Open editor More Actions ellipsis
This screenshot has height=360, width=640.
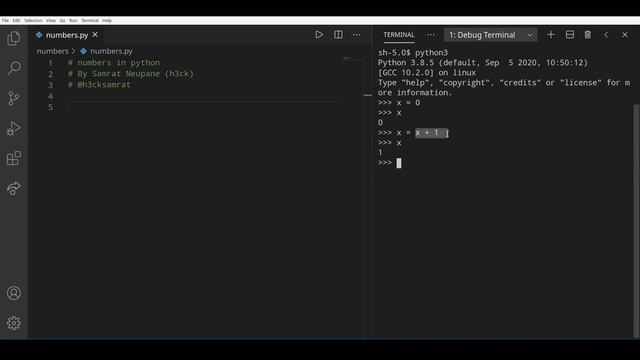[x=356, y=35]
